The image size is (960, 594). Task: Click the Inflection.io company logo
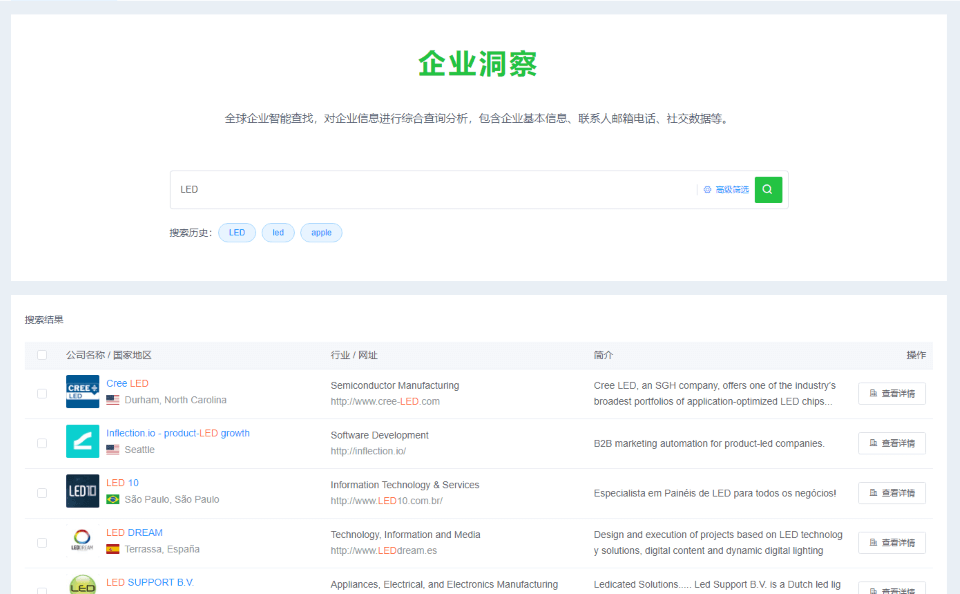[82, 442]
